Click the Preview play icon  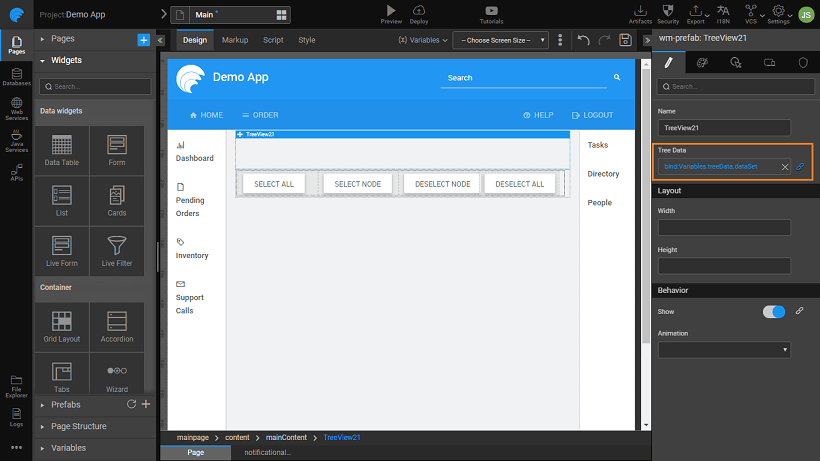click(x=391, y=10)
